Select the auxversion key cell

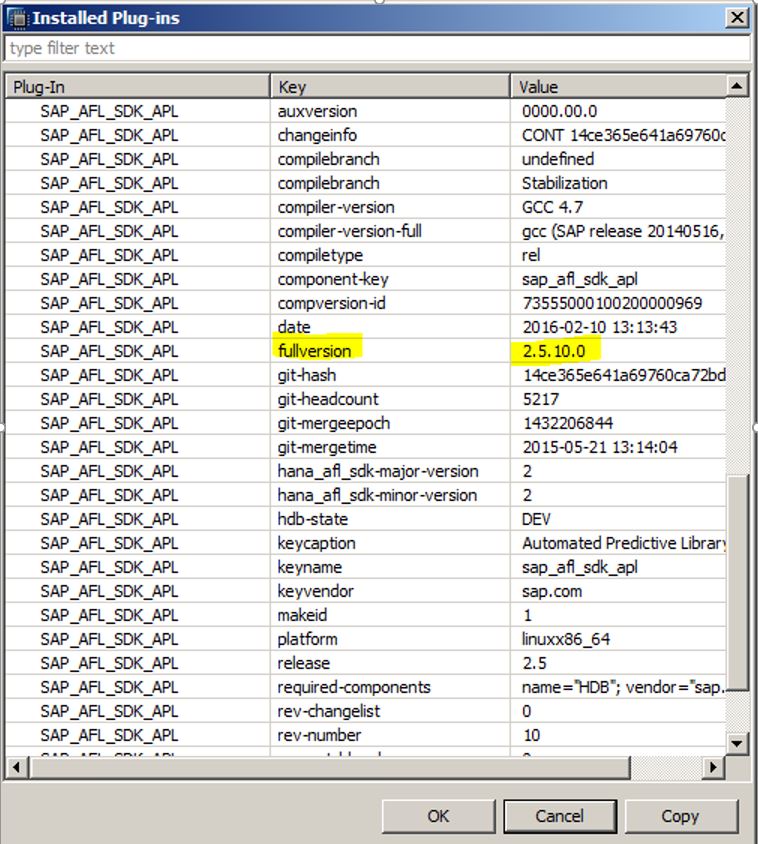(390, 111)
